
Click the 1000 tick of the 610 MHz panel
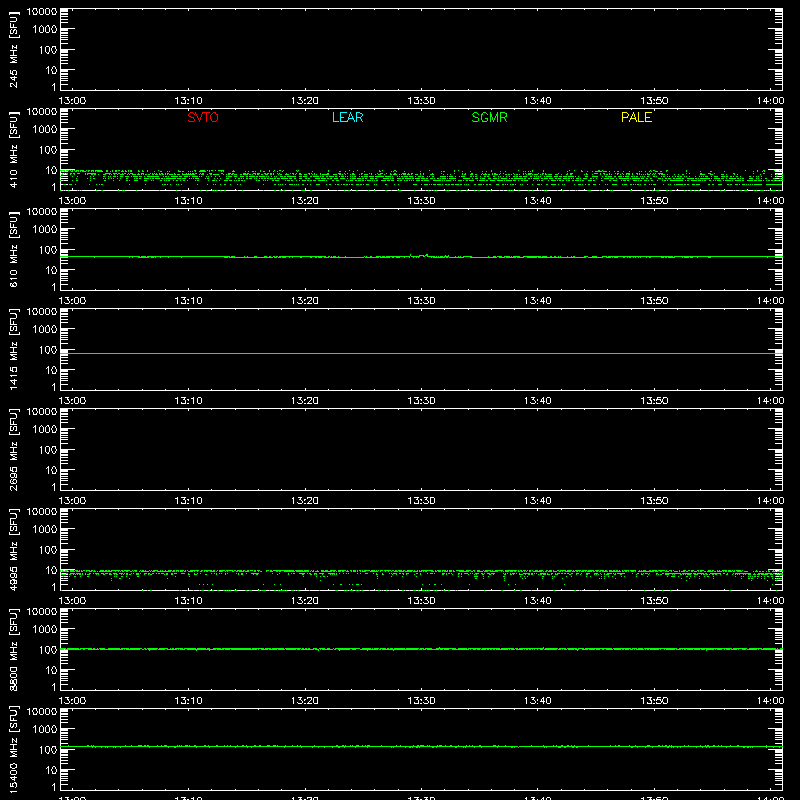point(45,230)
